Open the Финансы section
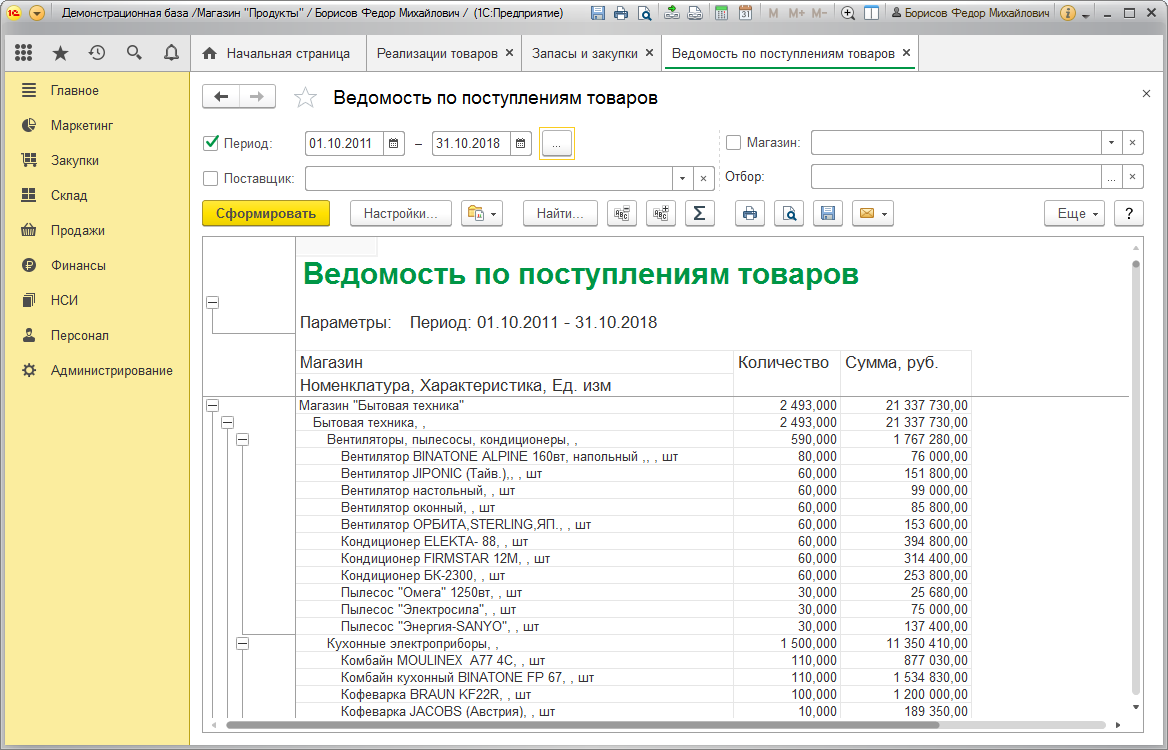The height and width of the screenshot is (750, 1168). pos(78,265)
